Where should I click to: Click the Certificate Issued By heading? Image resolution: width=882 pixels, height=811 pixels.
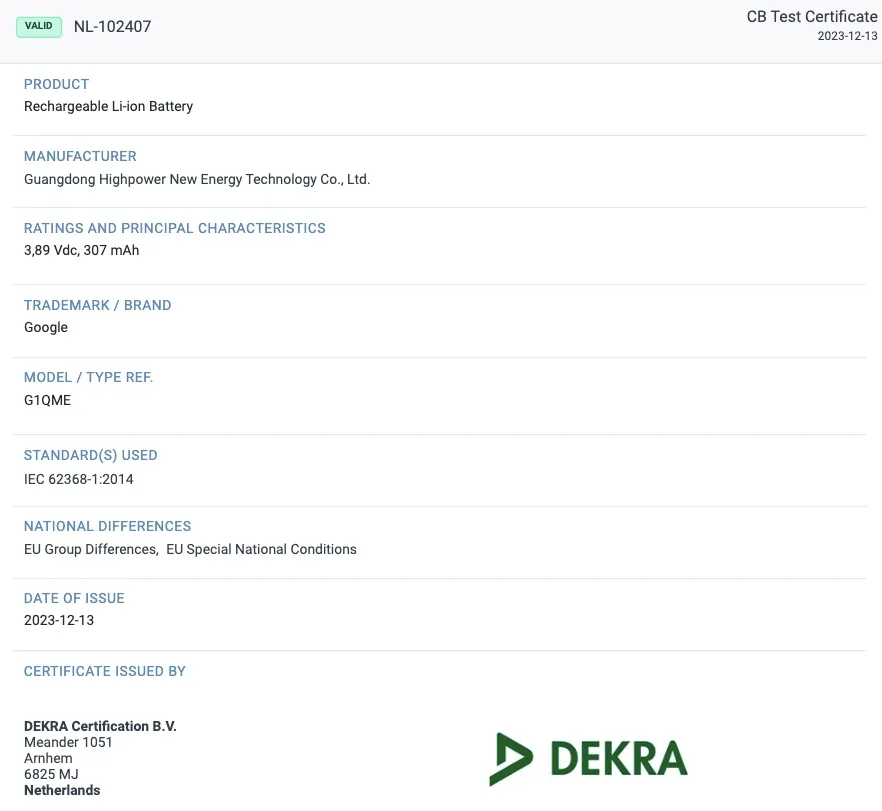click(104, 671)
